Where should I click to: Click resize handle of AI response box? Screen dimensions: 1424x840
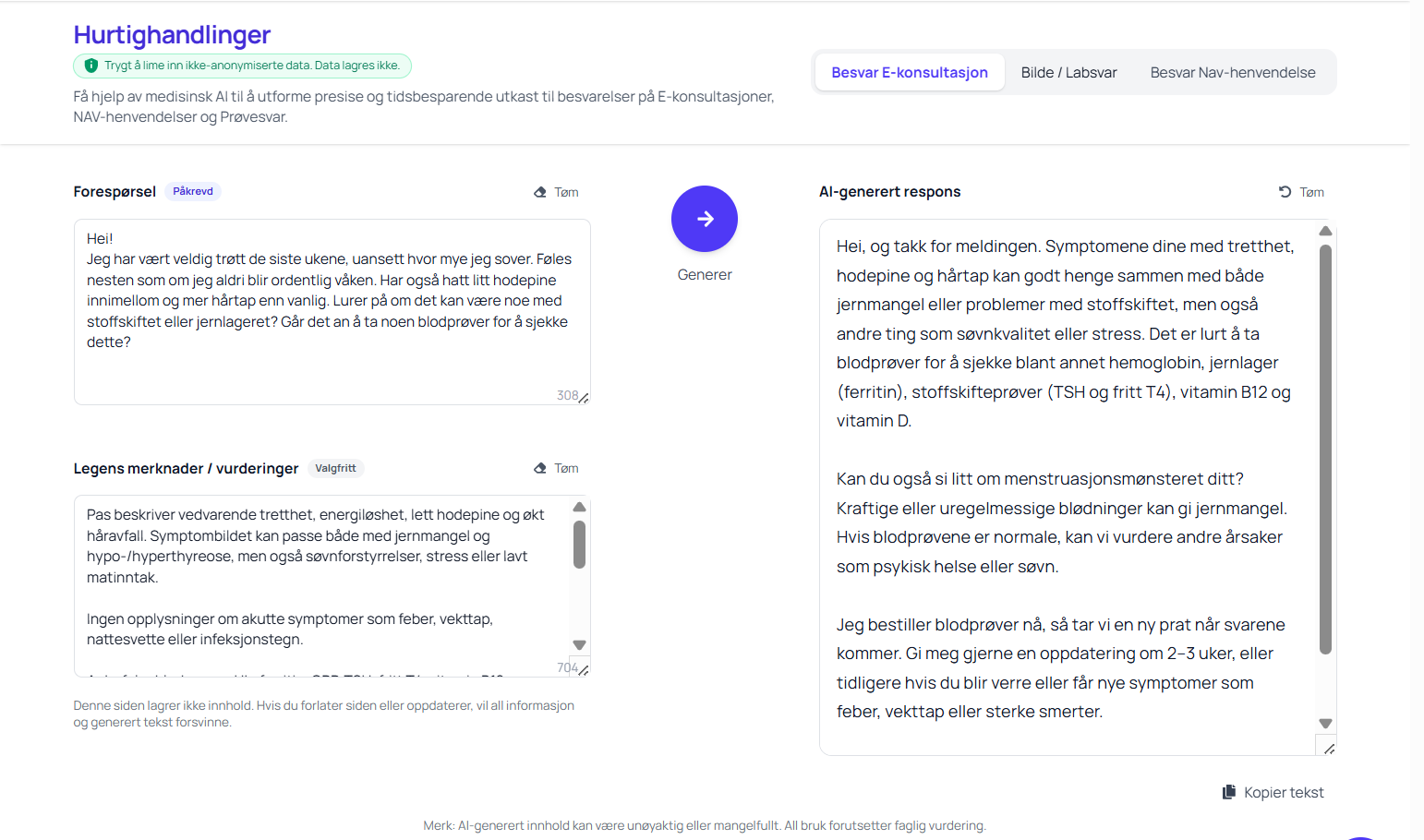pos(1328,748)
